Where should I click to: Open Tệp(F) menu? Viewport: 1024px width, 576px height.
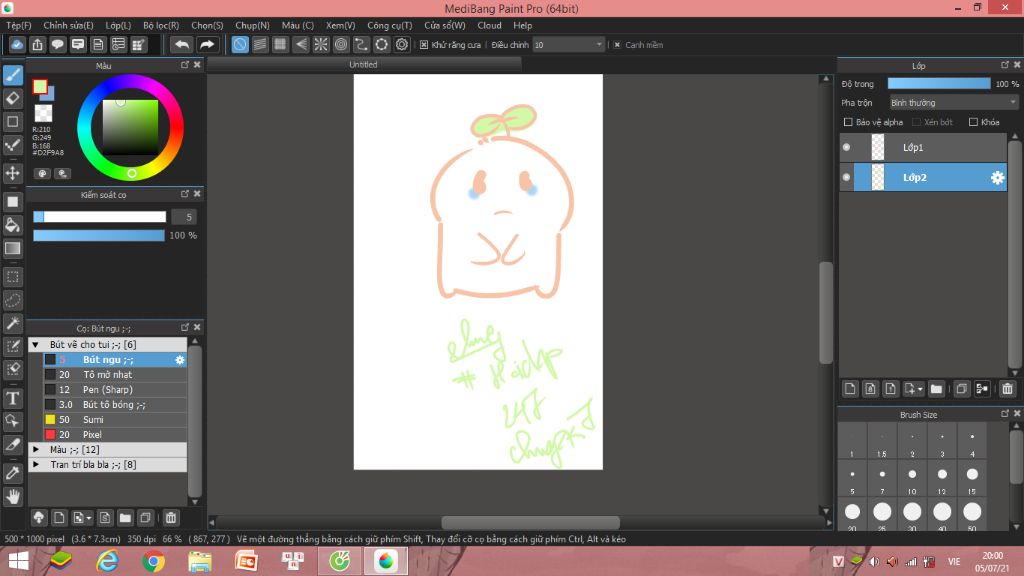[x=18, y=25]
